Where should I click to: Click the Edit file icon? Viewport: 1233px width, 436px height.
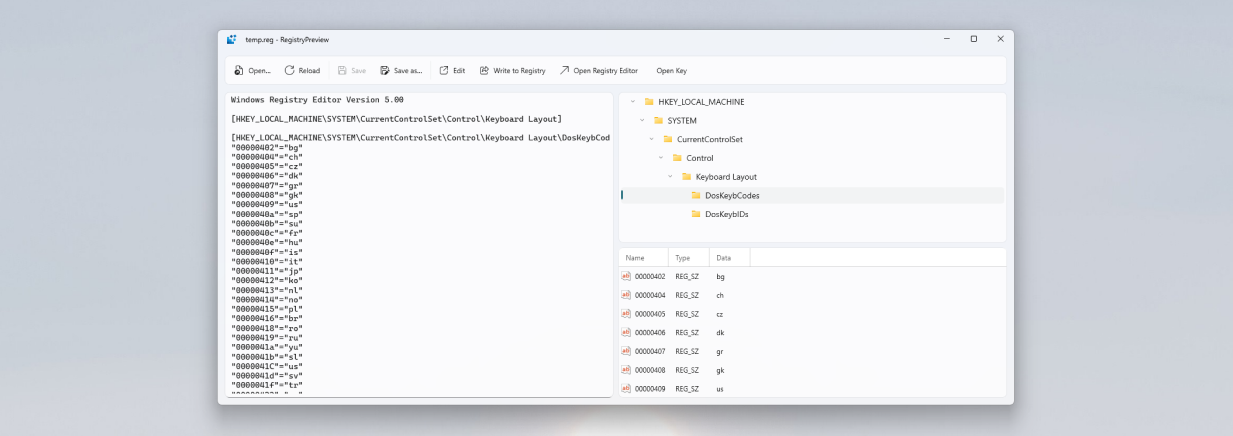click(444, 71)
